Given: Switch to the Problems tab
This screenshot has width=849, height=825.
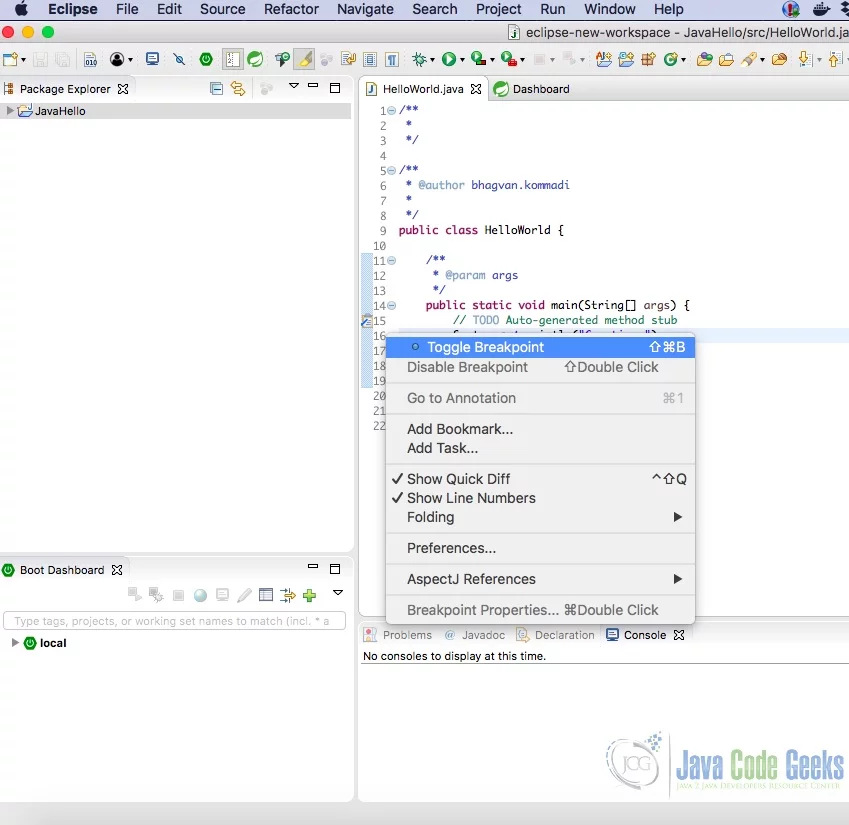Looking at the screenshot, I should tap(399, 635).
